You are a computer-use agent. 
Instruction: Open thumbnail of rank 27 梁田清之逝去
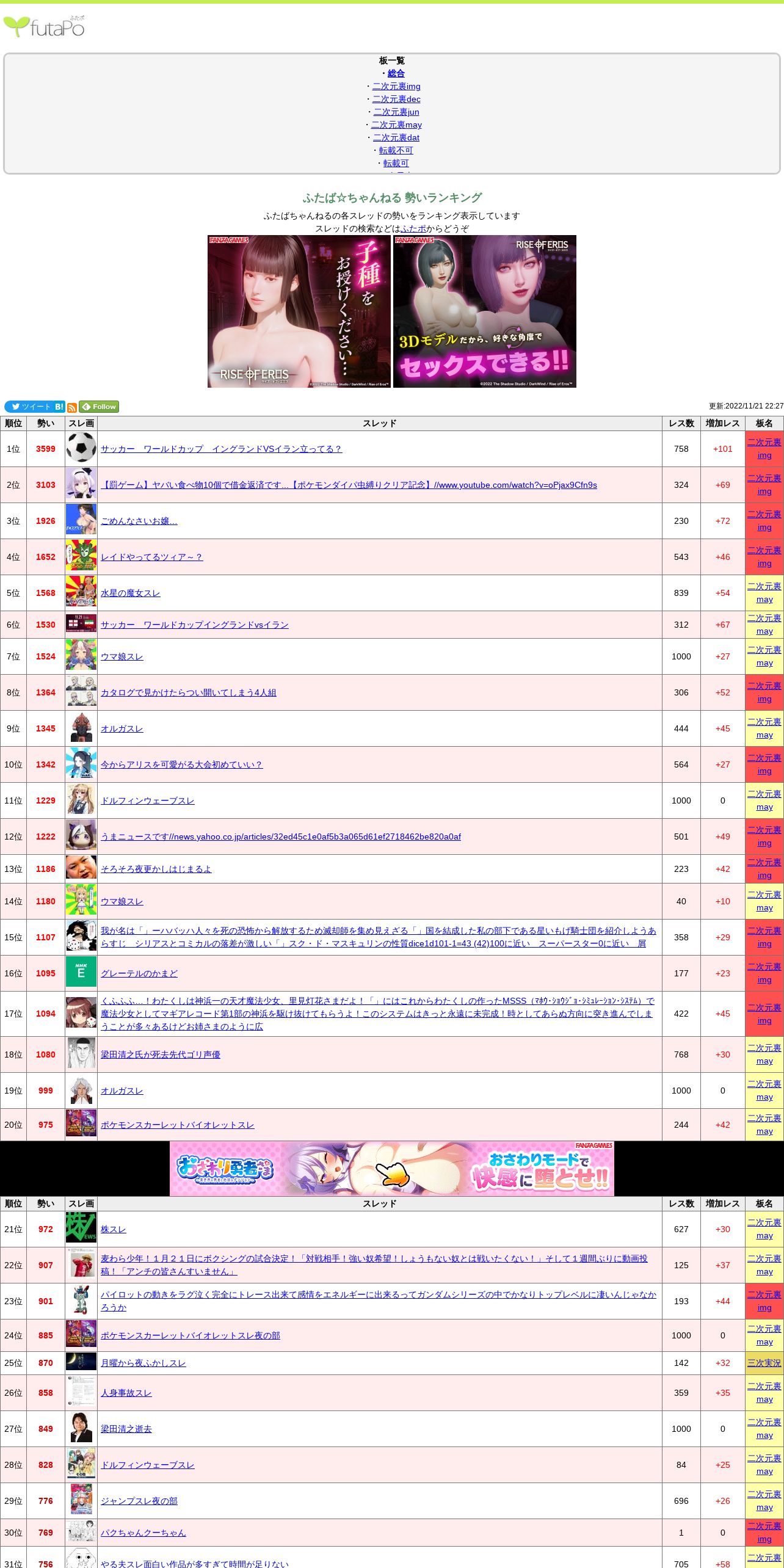81,1428
